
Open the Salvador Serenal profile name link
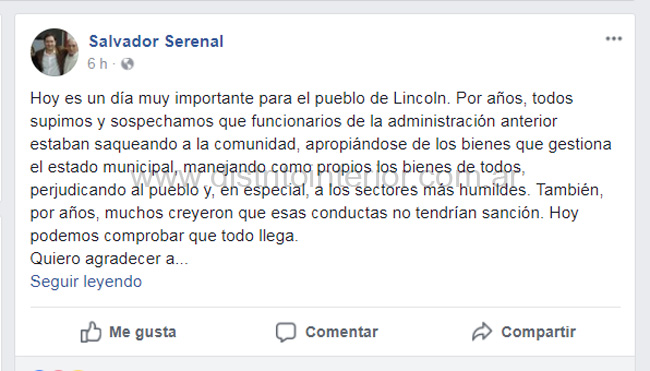[156, 41]
